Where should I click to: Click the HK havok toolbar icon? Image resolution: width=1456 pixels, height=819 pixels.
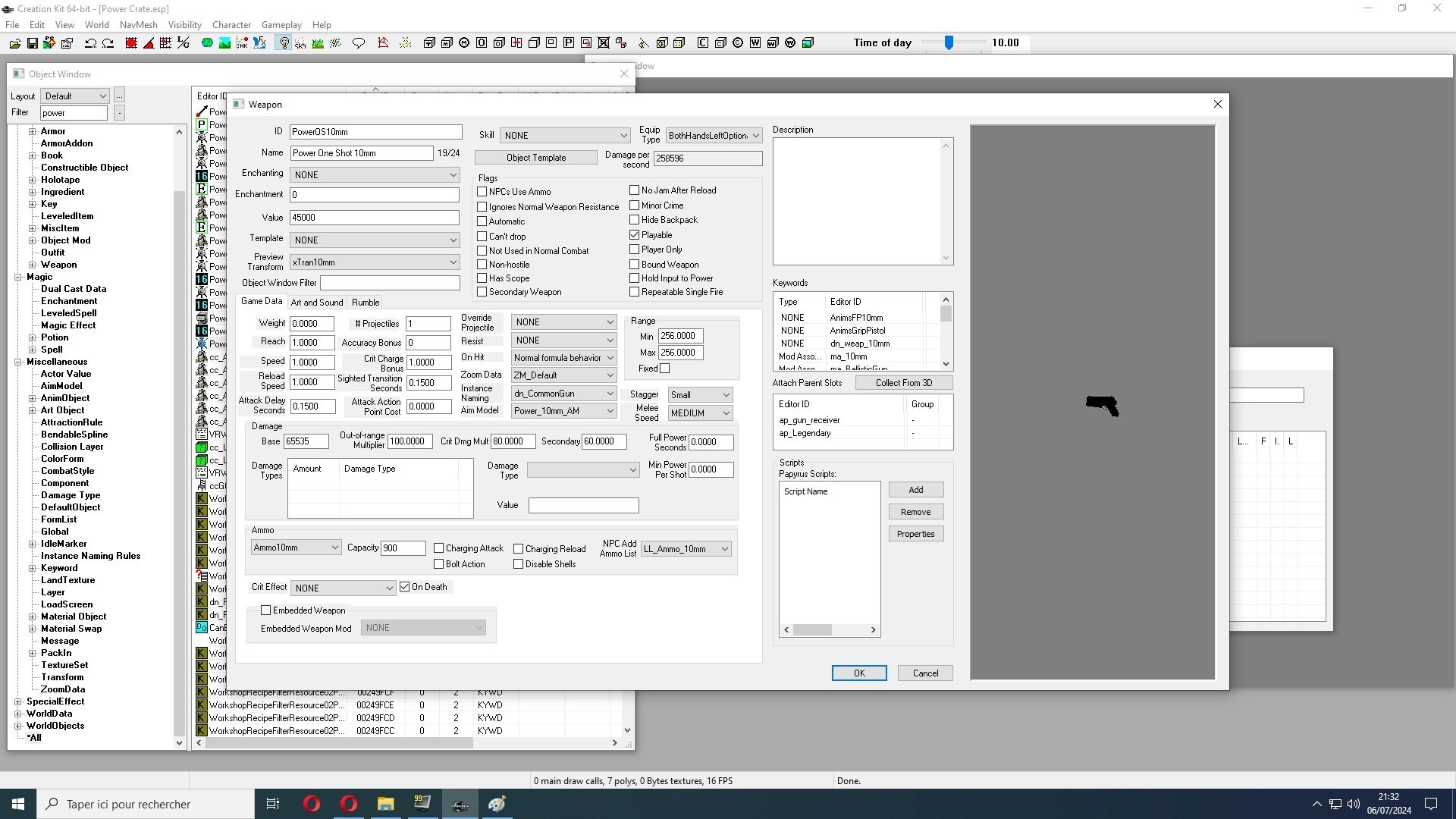pyautogui.click(x=242, y=43)
